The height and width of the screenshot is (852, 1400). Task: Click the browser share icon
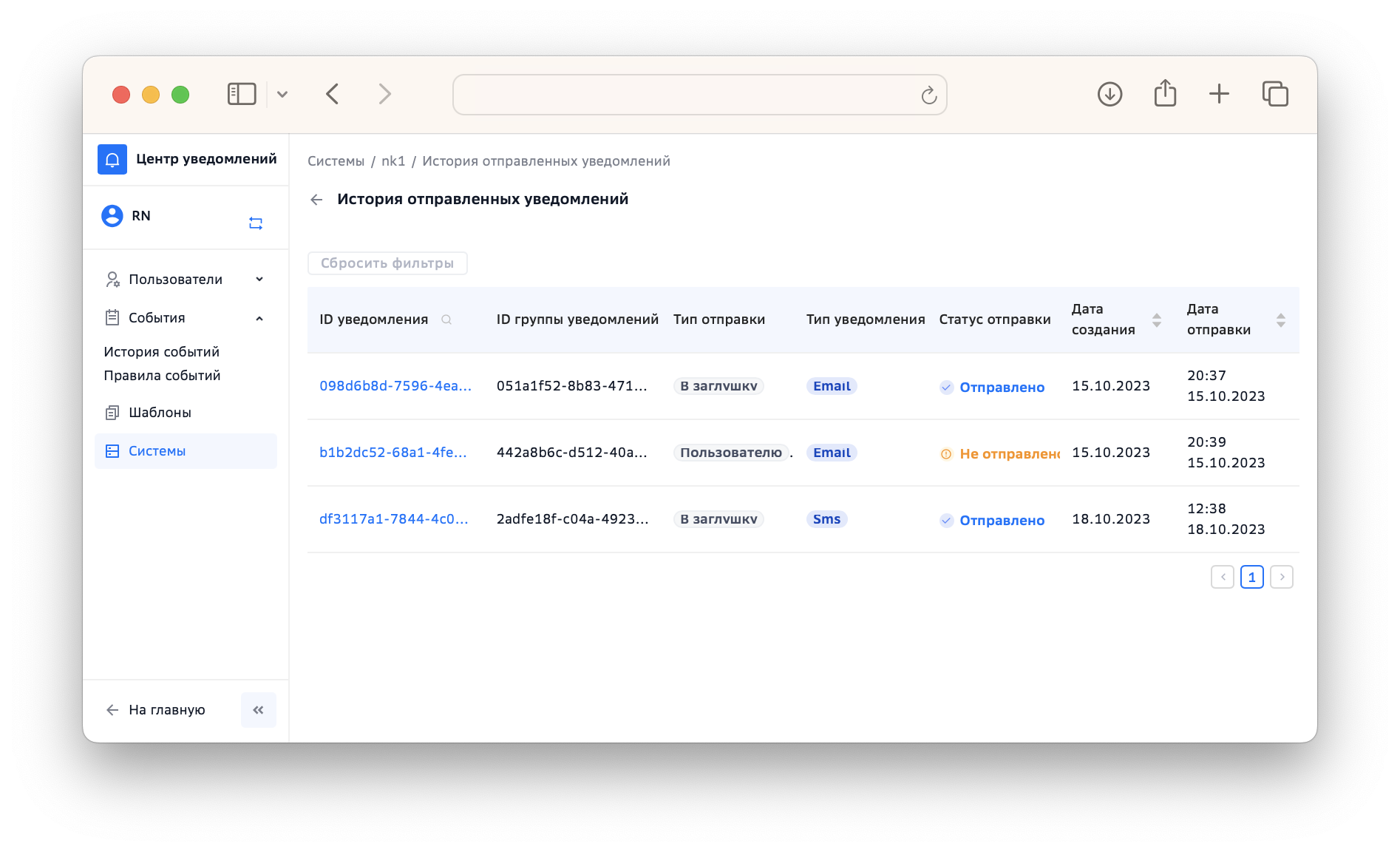click(1166, 93)
